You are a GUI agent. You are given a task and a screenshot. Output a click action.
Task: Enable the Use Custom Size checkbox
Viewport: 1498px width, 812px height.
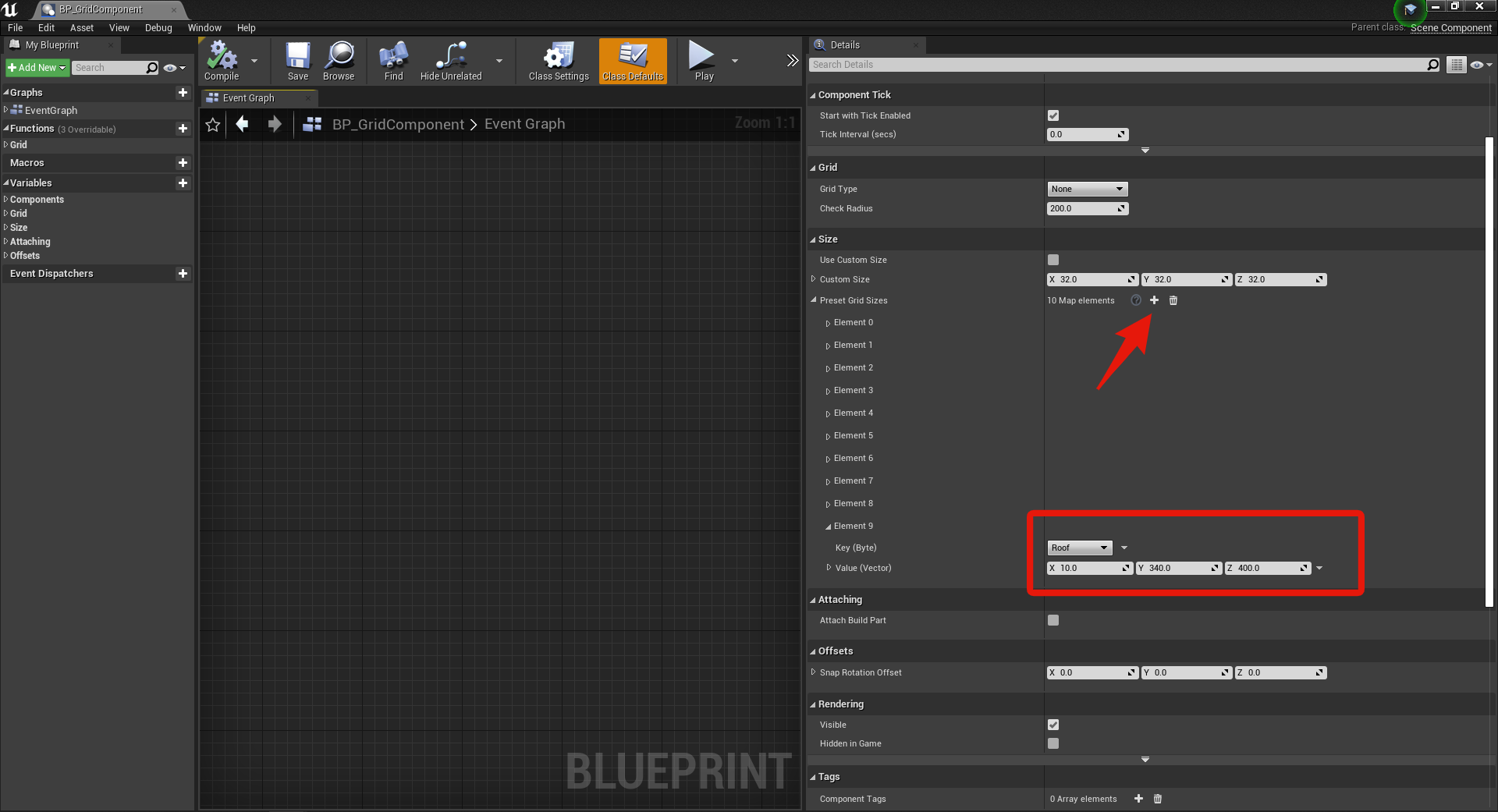[x=1053, y=260]
